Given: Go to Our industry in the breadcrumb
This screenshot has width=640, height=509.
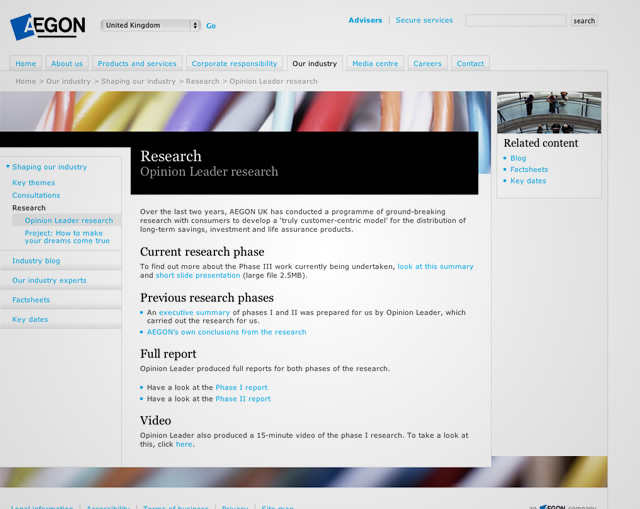Looking at the screenshot, I should point(68,81).
